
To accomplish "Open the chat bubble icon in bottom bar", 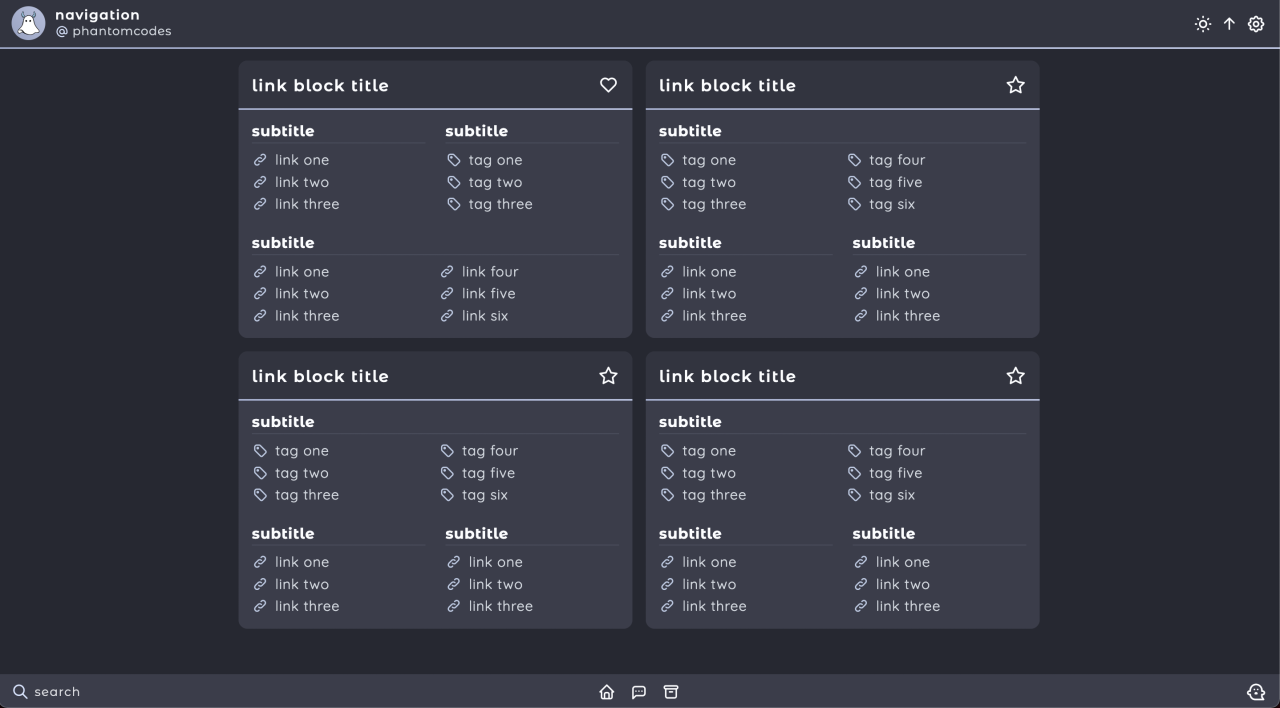I will coord(639,692).
